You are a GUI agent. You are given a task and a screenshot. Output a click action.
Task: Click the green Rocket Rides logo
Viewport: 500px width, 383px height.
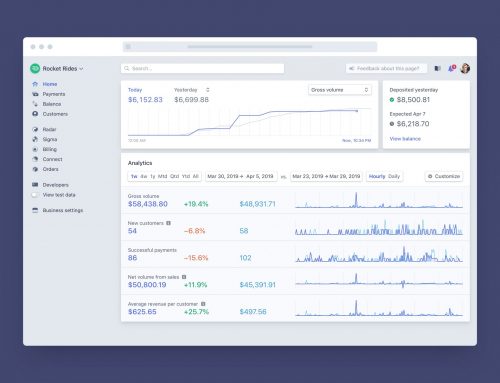35,68
